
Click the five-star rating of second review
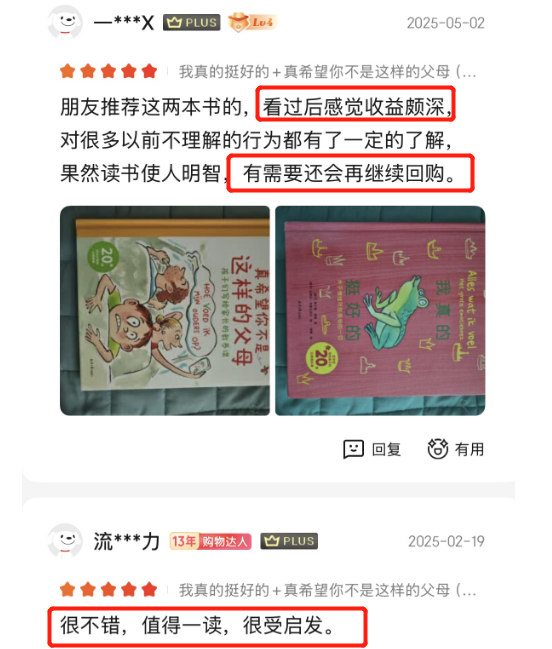coord(109,589)
